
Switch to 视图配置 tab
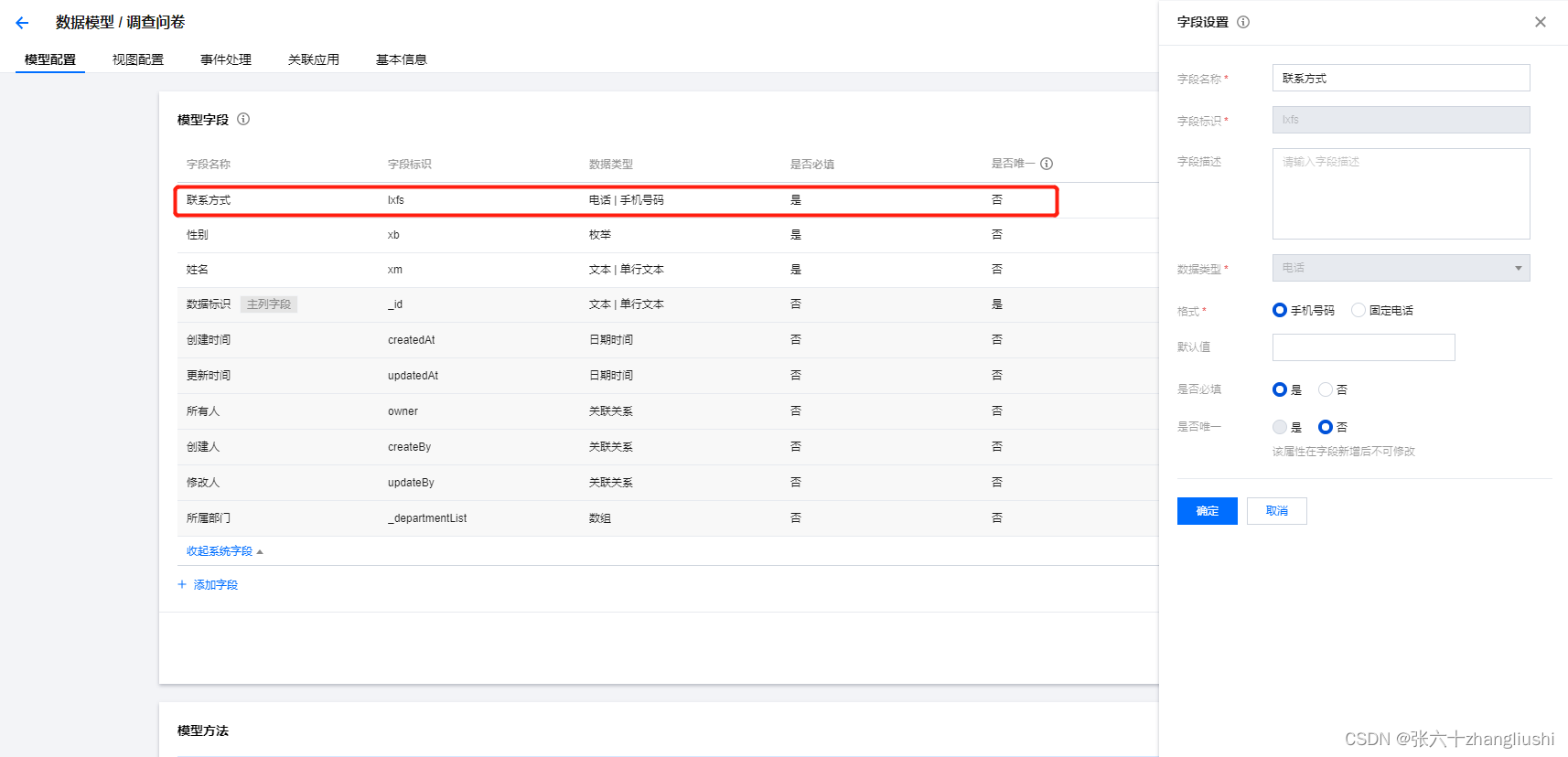tap(138, 59)
